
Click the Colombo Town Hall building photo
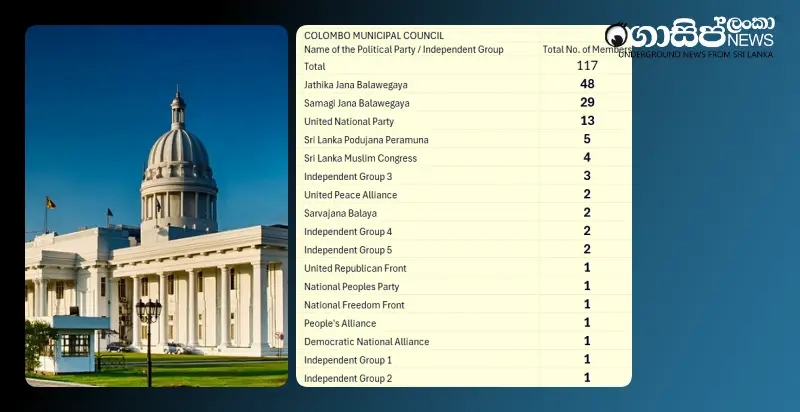point(156,206)
